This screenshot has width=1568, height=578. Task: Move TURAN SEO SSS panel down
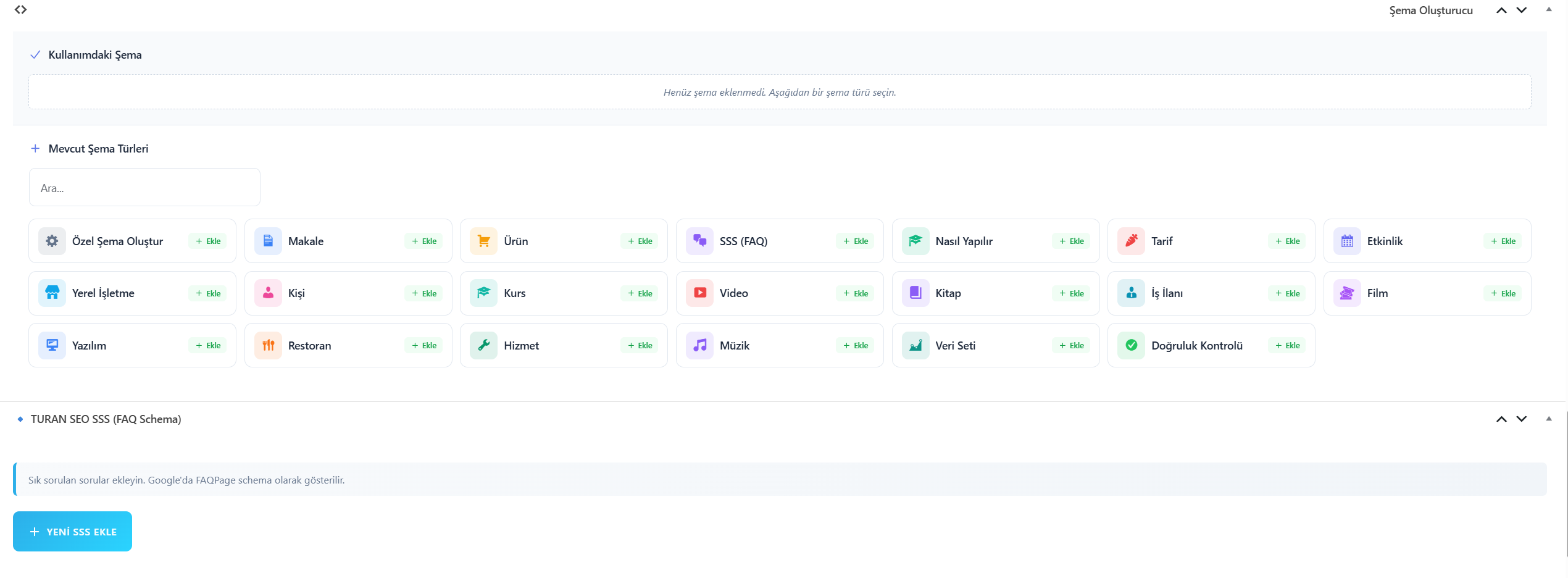(1522, 419)
